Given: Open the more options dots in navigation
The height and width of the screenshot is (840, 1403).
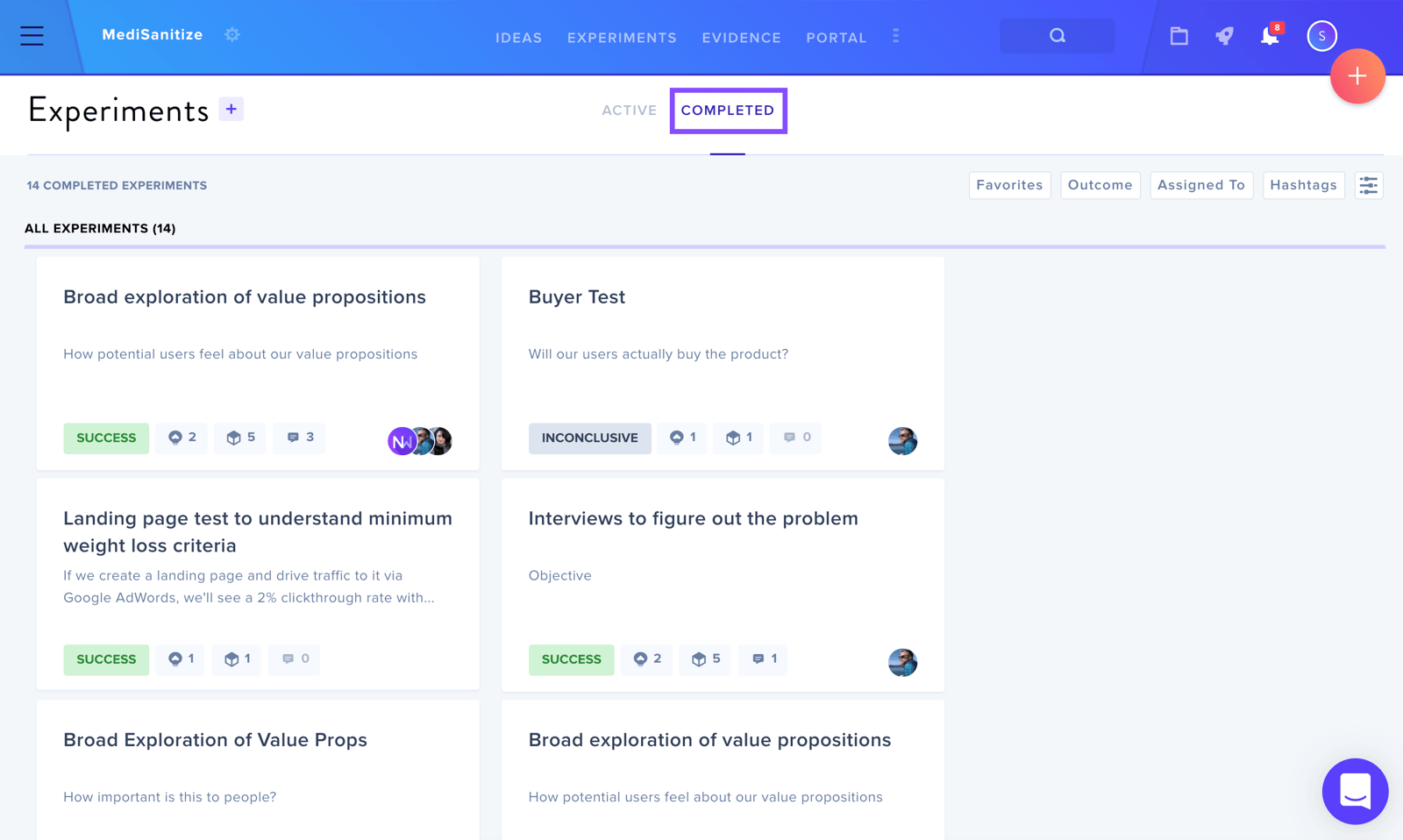Looking at the screenshot, I should pos(895,36).
